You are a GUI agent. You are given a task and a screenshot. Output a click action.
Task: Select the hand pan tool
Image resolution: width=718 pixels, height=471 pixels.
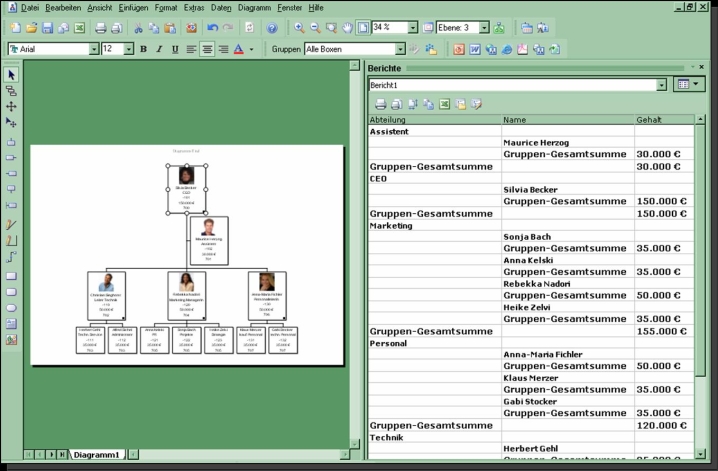(x=346, y=28)
